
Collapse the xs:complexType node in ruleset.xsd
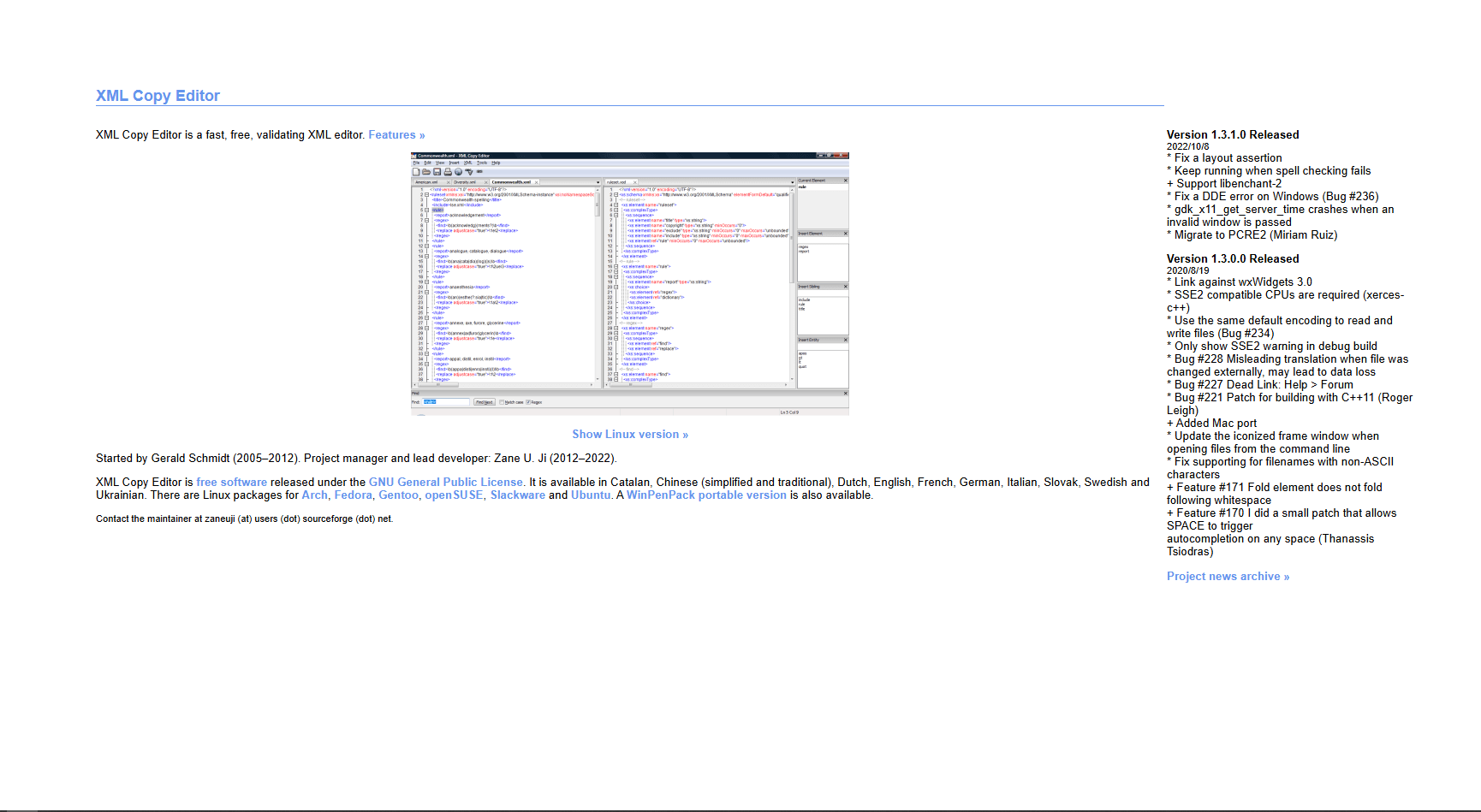coord(616,210)
